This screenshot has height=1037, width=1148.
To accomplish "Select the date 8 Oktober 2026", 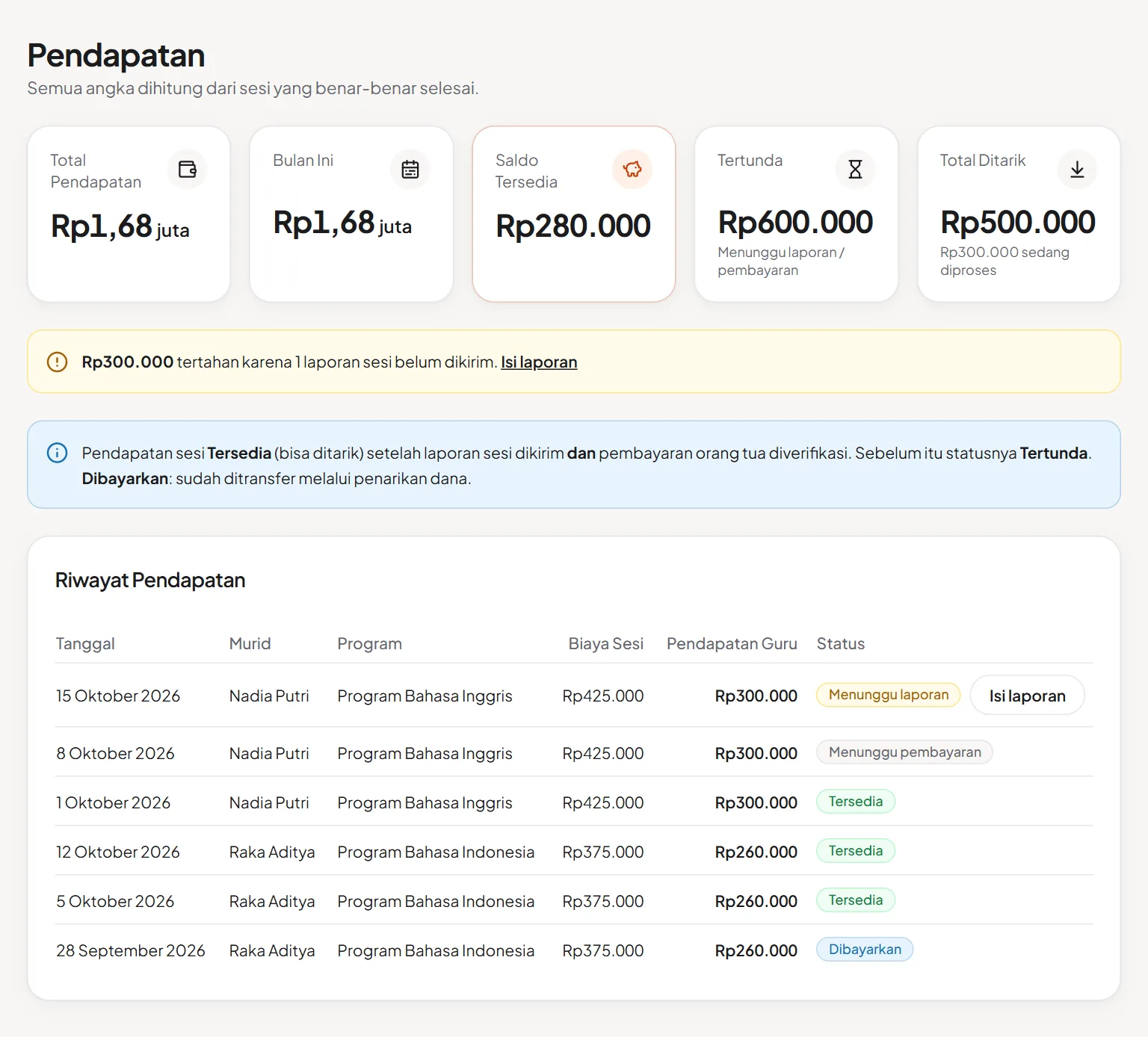I will [x=115, y=754].
